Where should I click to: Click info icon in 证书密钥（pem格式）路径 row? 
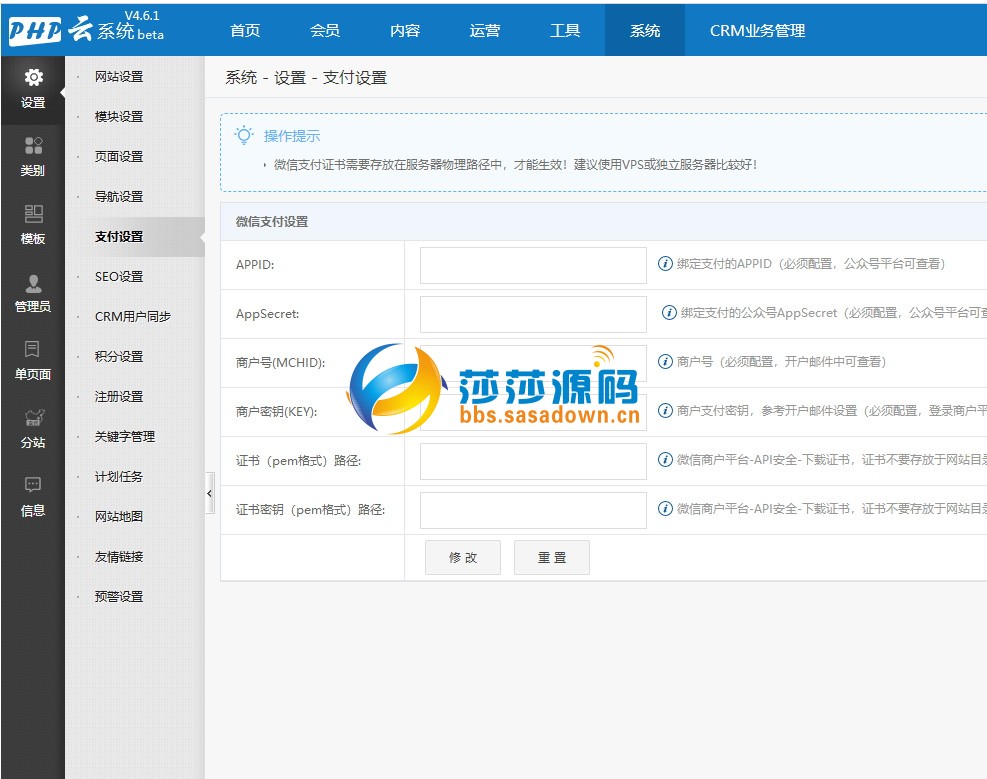(665, 509)
